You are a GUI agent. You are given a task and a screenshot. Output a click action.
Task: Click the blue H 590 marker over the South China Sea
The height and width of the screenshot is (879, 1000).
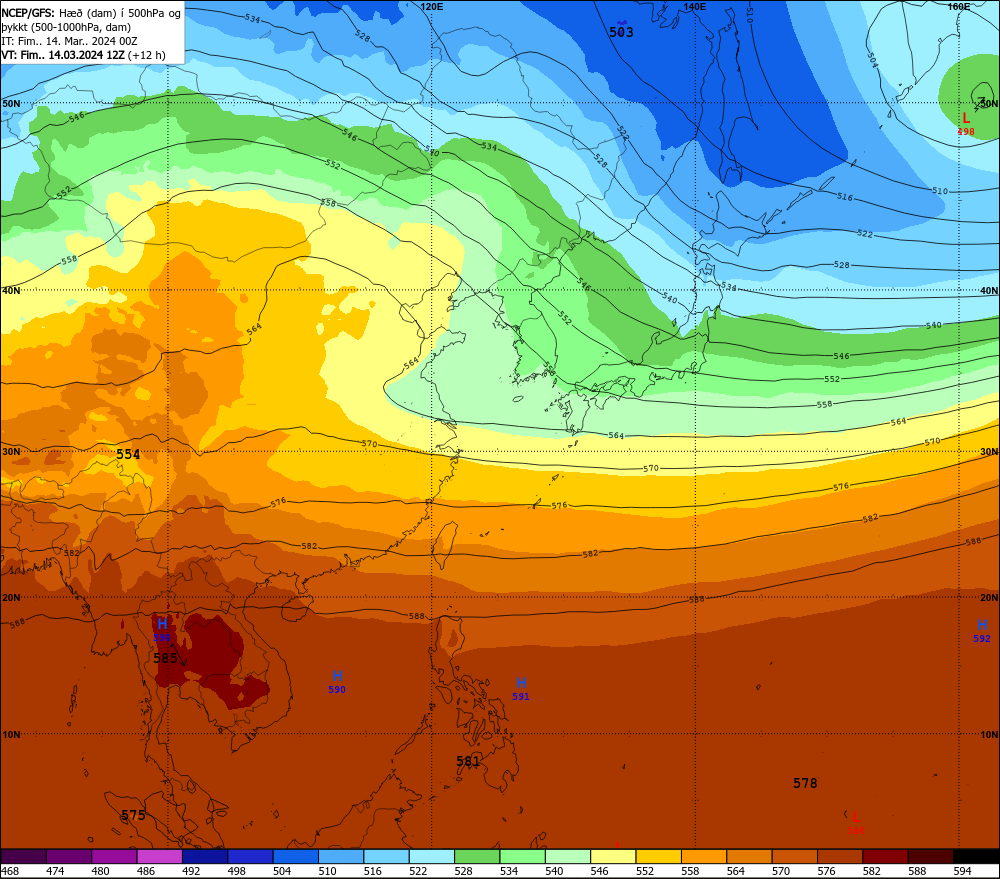(x=337, y=676)
